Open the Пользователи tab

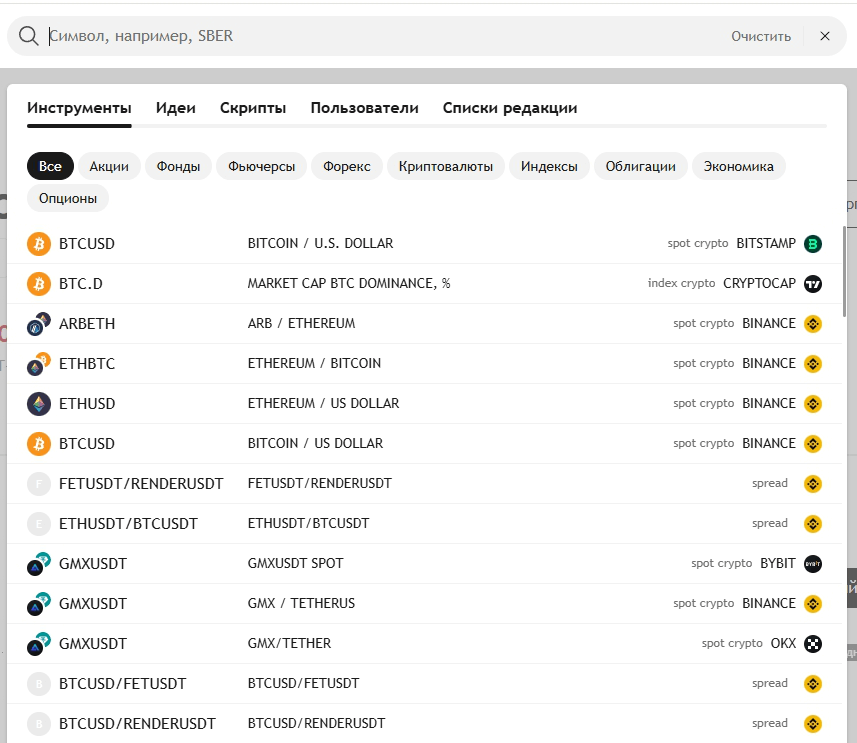point(365,108)
